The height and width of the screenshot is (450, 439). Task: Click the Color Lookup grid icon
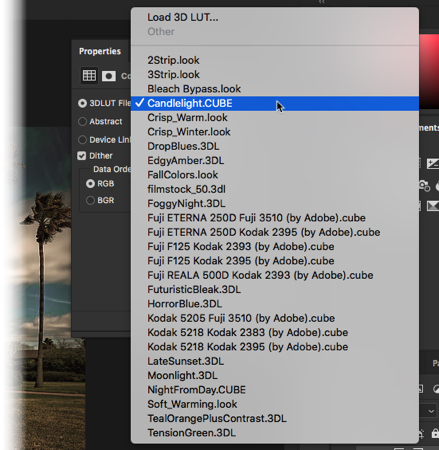pos(89,76)
